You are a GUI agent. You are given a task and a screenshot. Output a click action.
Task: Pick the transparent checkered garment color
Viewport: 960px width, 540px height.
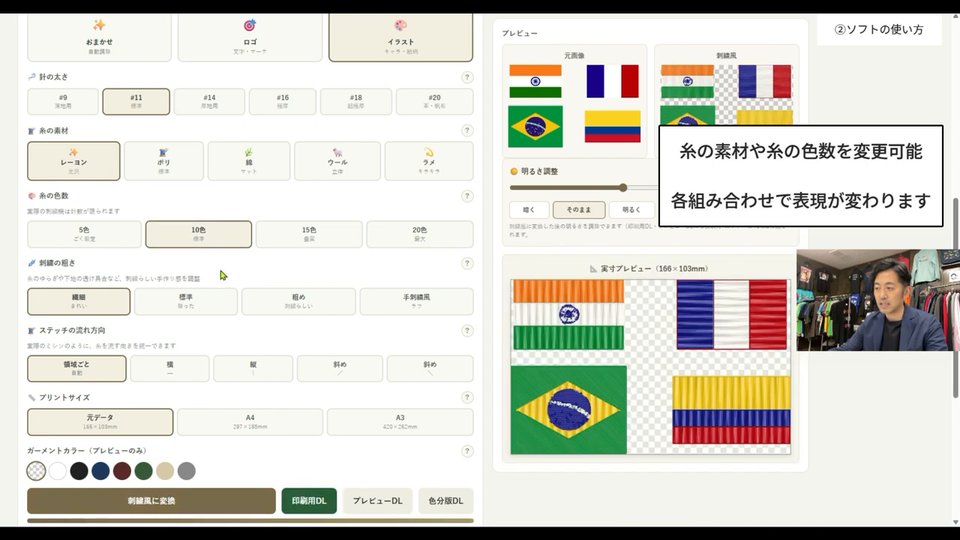click(36, 471)
